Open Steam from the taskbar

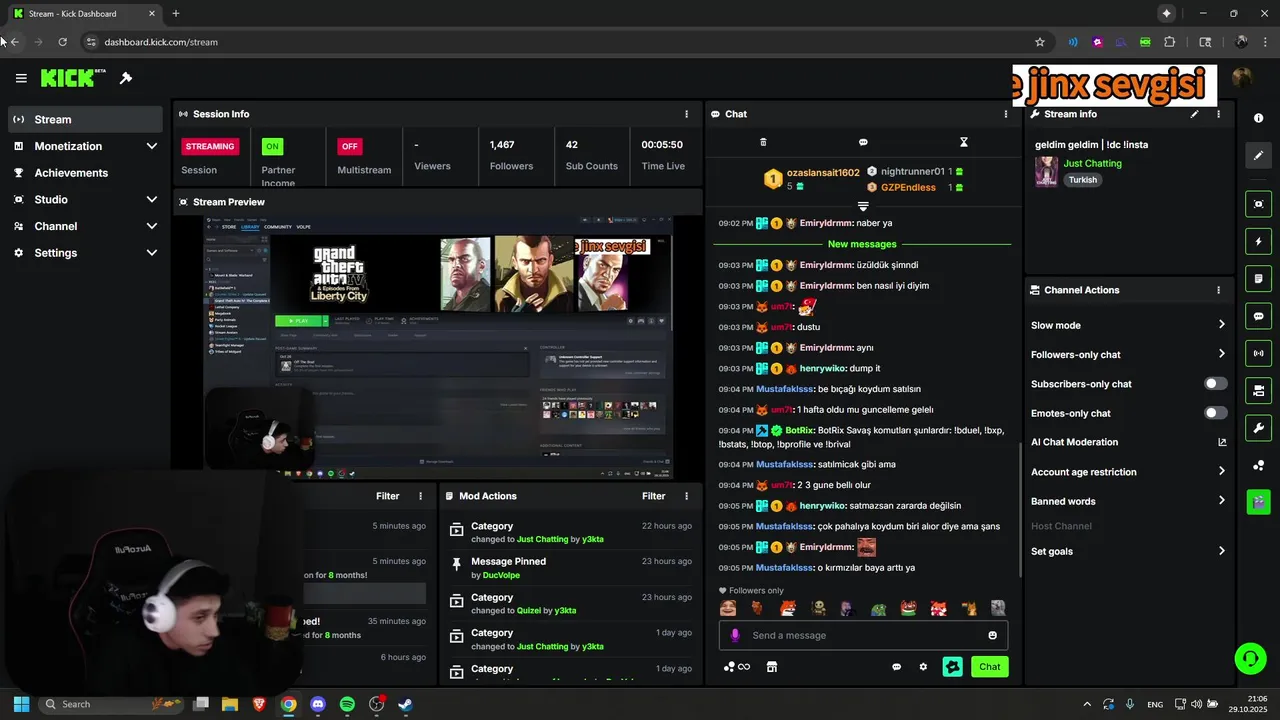click(405, 704)
